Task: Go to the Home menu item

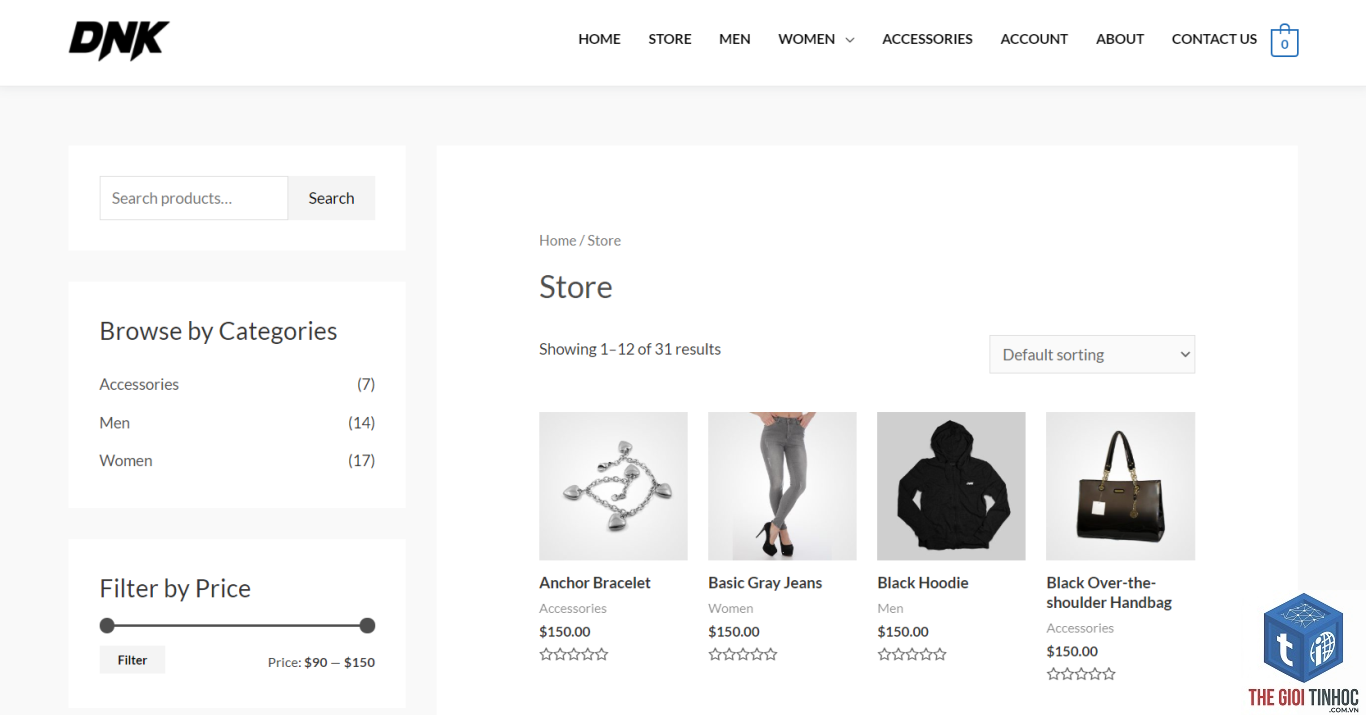Action: [599, 39]
